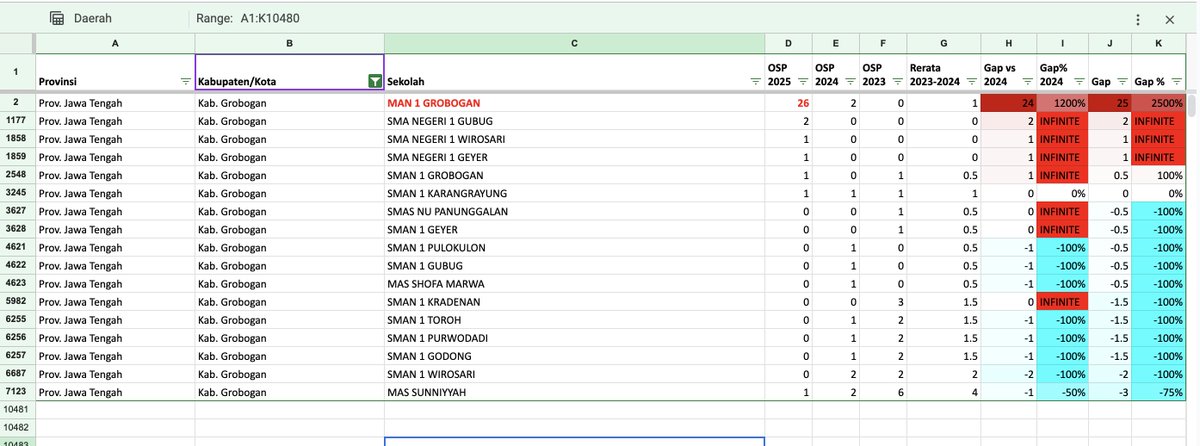1200x446 pixels.
Task: Click the SMAN 1 KRADENAN cell
Action: 574,301
